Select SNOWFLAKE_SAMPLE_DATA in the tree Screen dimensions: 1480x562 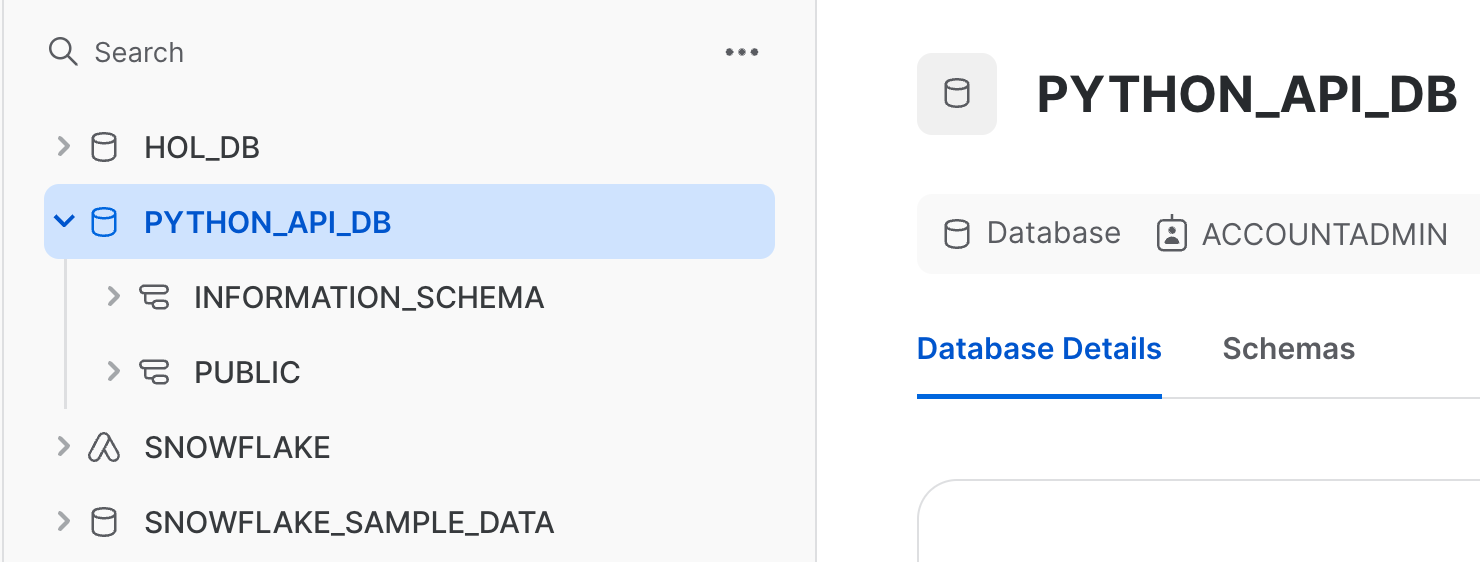pyautogui.click(x=349, y=522)
